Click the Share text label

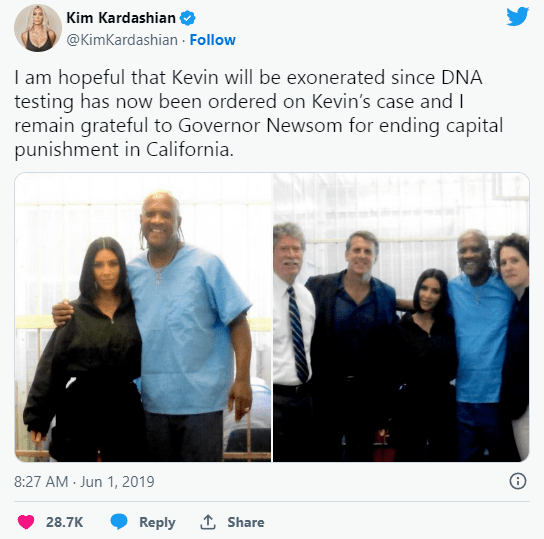click(x=246, y=522)
